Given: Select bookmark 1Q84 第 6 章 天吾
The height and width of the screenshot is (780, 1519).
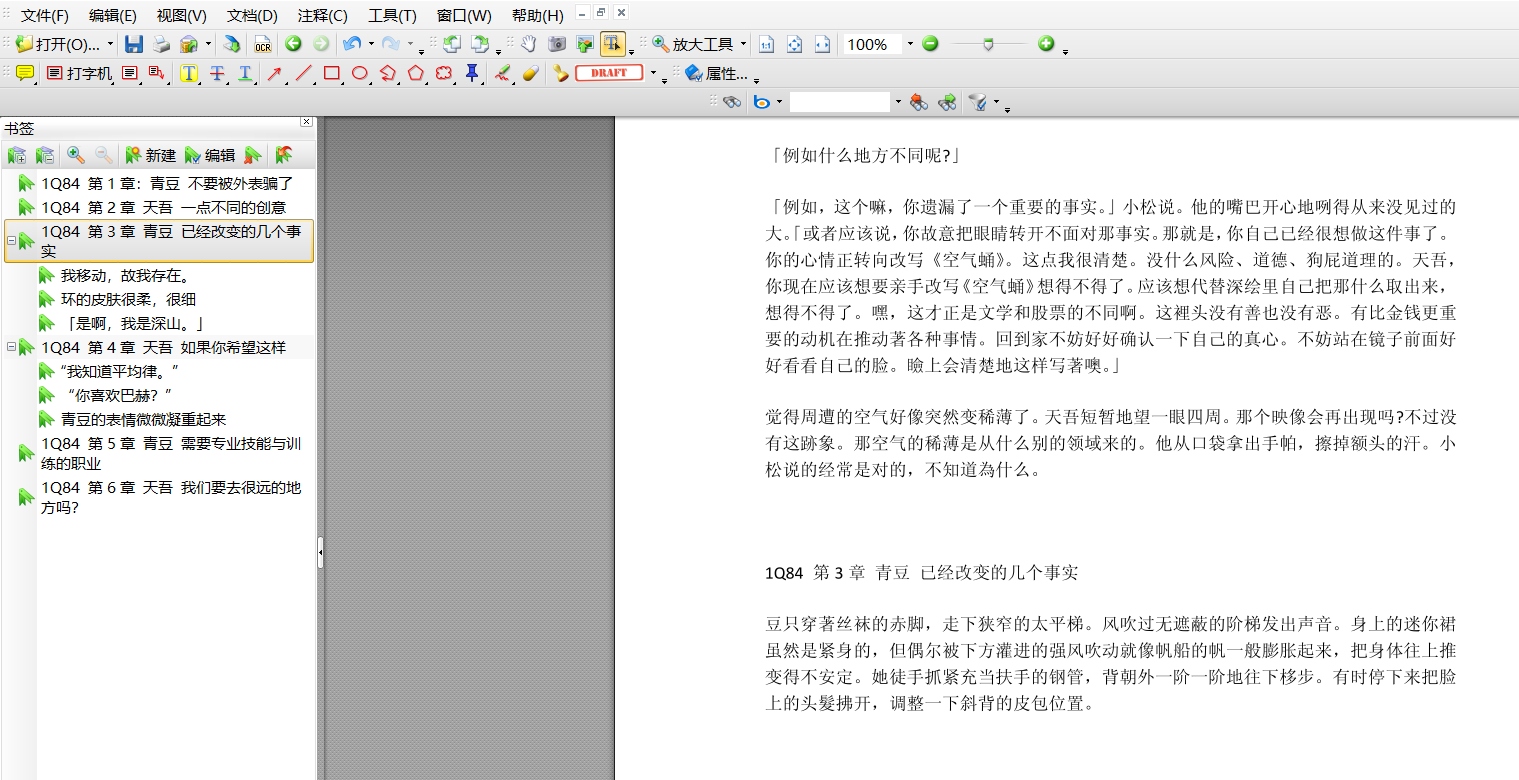Looking at the screenshot, I should click(170, 497).
